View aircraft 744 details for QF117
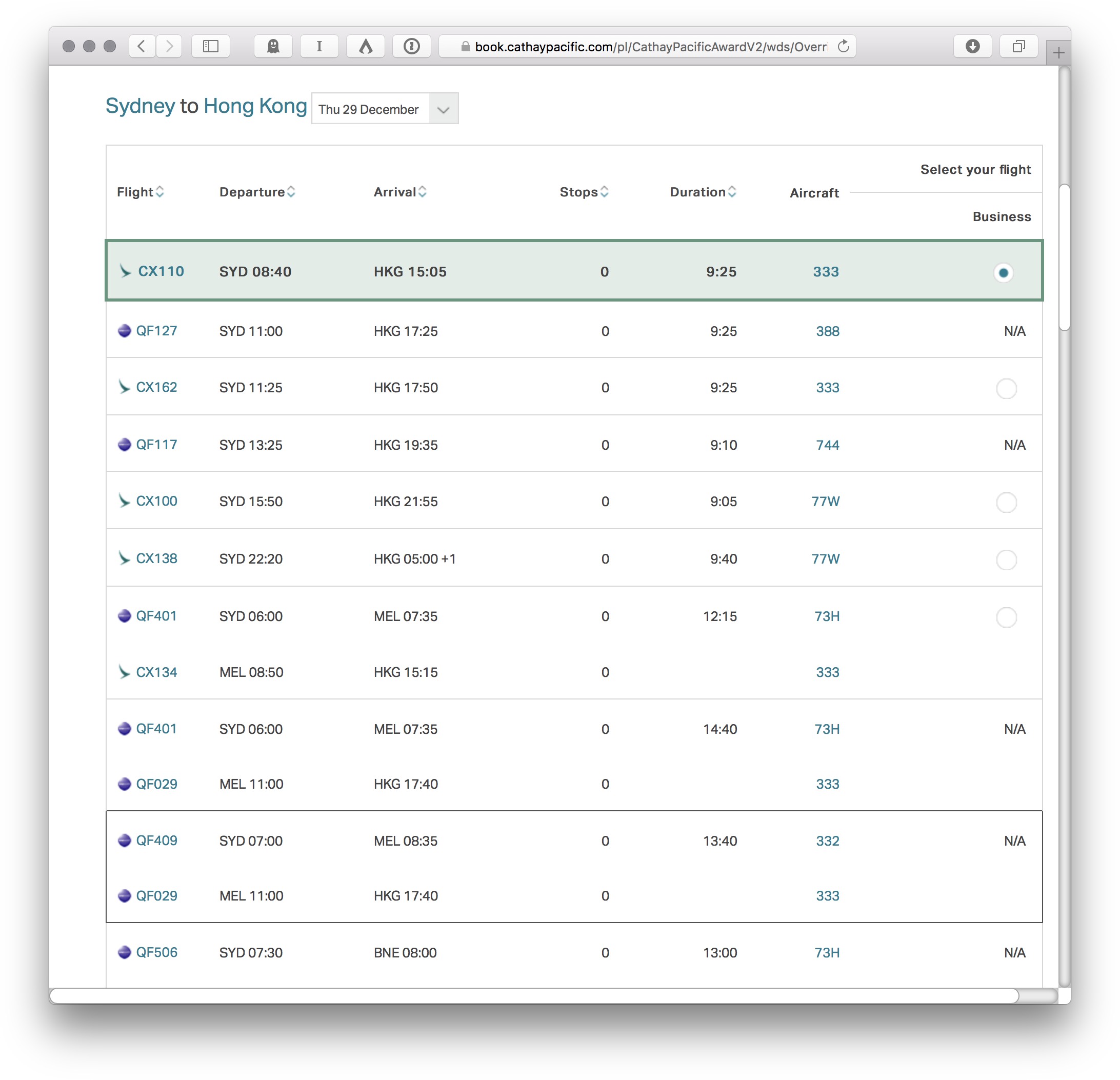Image resolution: width=1120 pixels, height=1080 pixels. click(827, 445)
